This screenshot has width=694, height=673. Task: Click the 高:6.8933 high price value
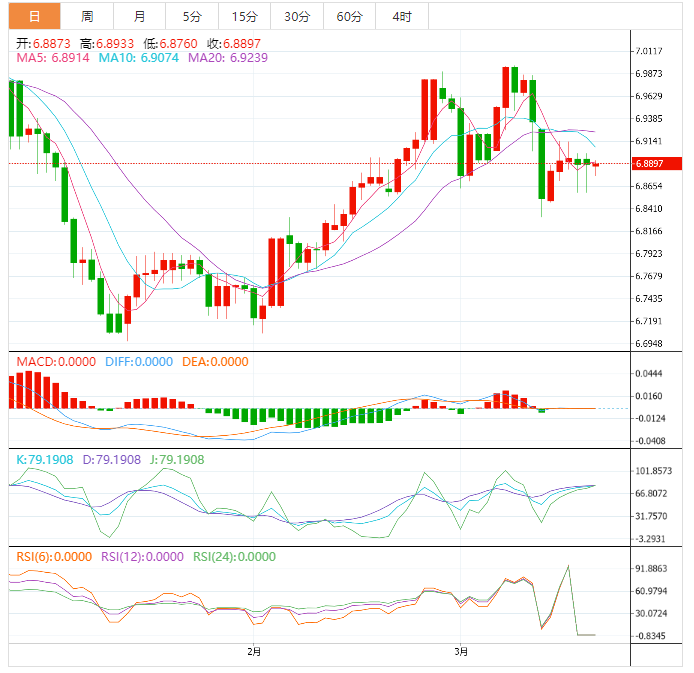click(x=107, y=44)
